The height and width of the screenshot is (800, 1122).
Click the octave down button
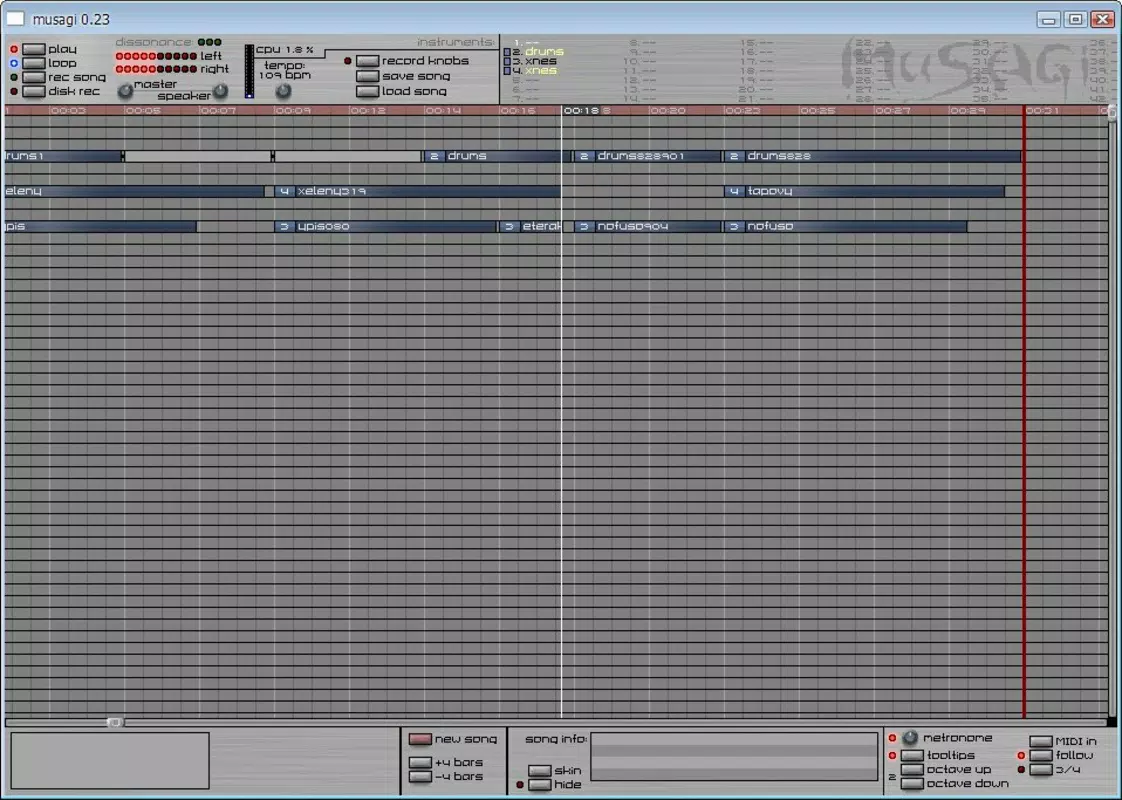pyautogui.click(x=912, y=784)
